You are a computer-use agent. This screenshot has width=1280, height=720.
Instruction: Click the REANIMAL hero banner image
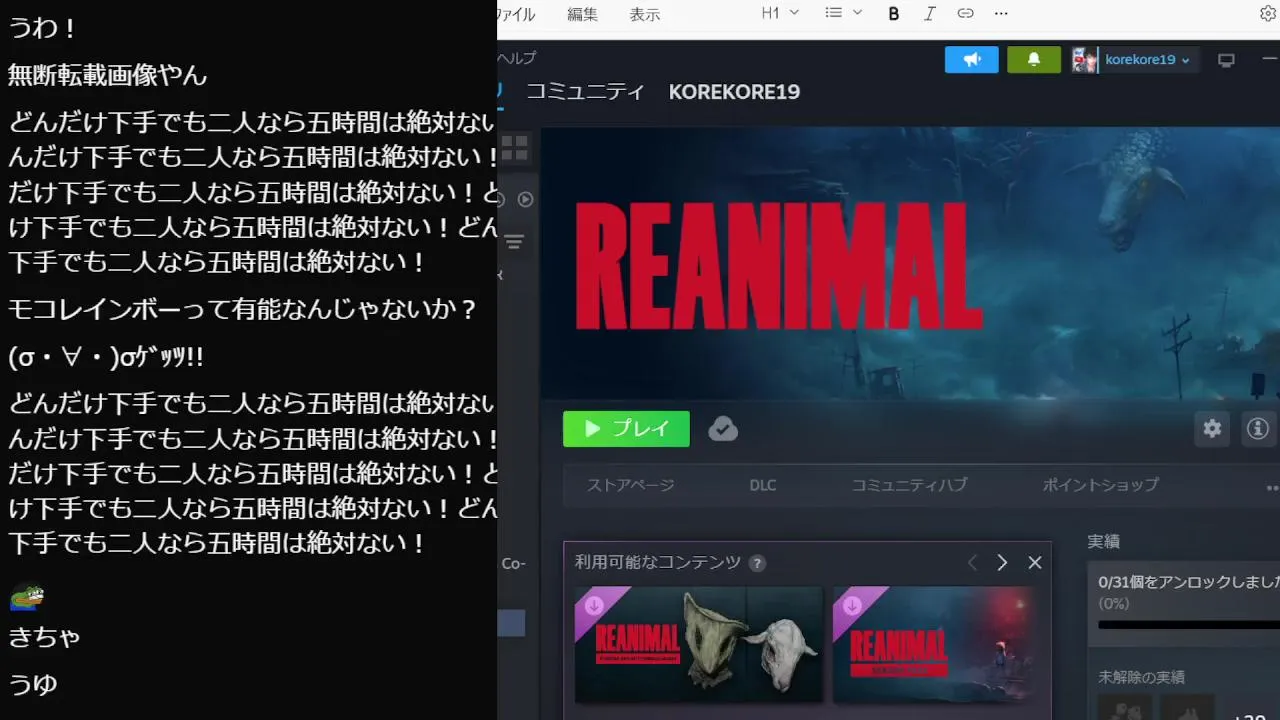pos(910,264)
